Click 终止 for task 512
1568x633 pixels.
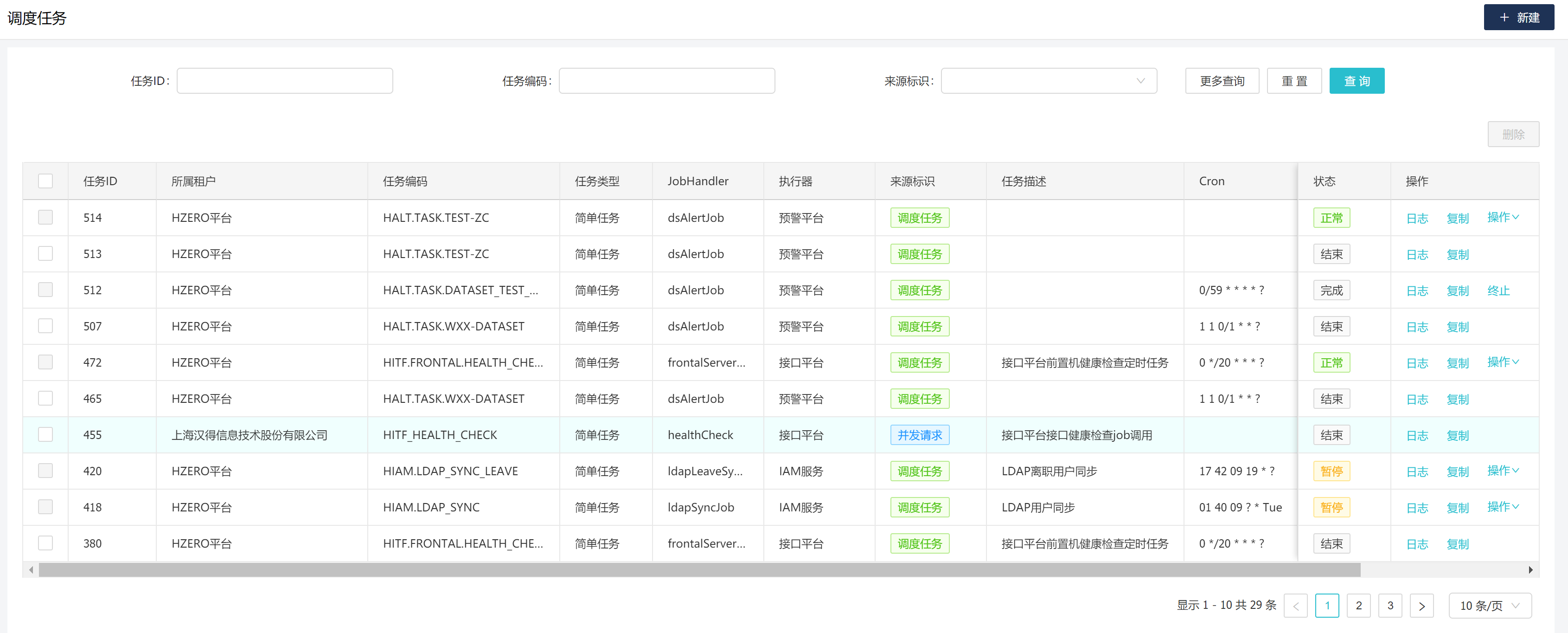point(1498,291)
